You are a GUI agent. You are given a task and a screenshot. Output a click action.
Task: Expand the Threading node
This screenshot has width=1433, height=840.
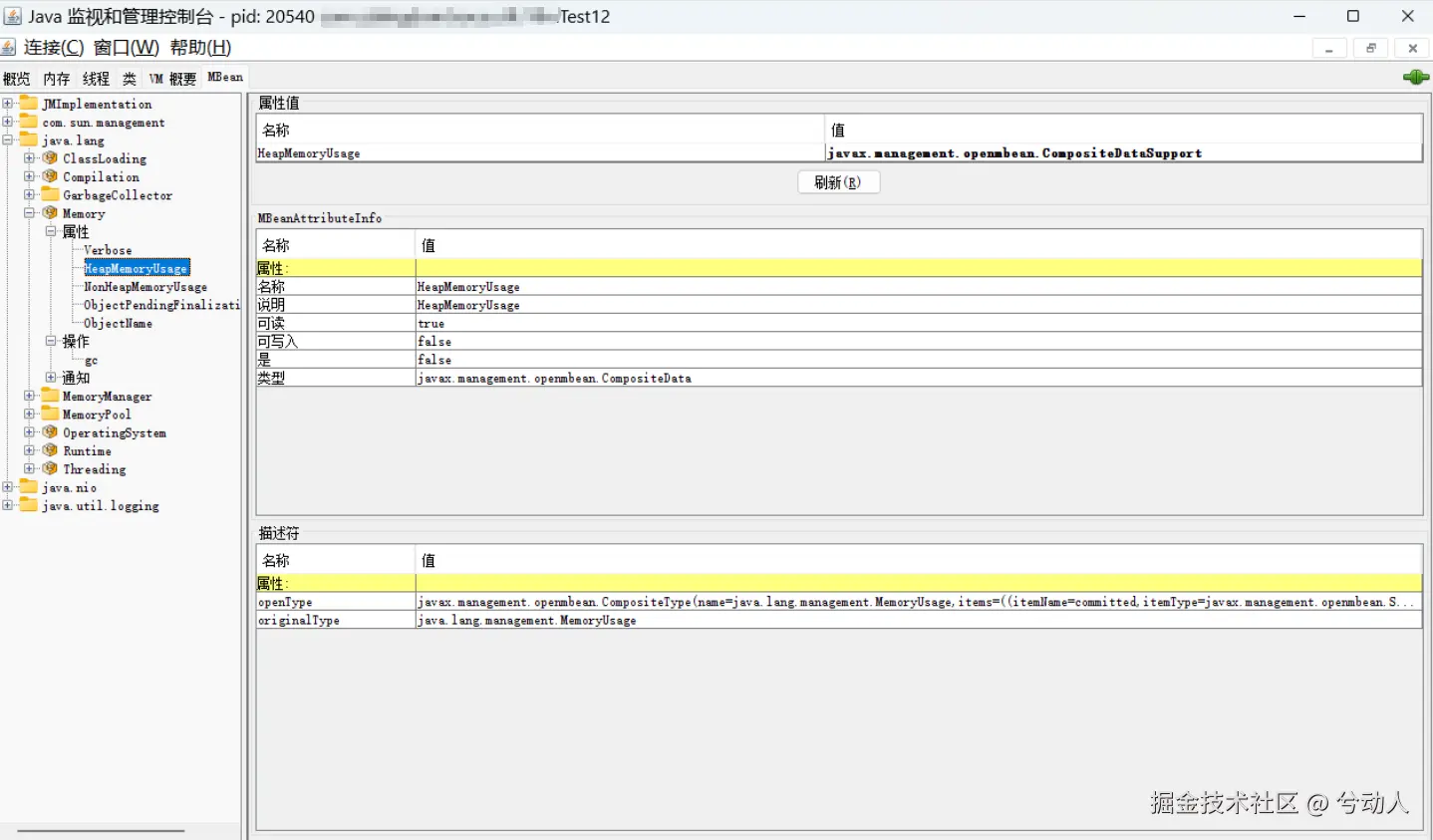pos(29,468)
